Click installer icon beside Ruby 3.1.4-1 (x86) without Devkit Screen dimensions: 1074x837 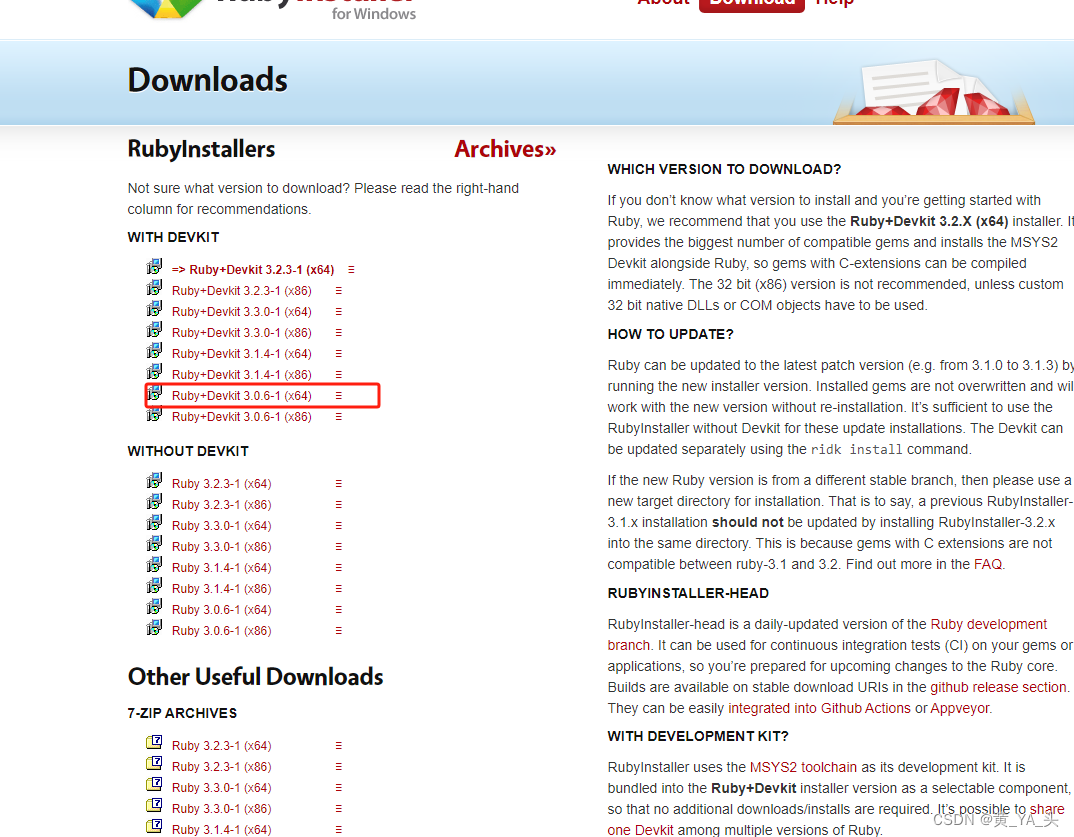154,586
